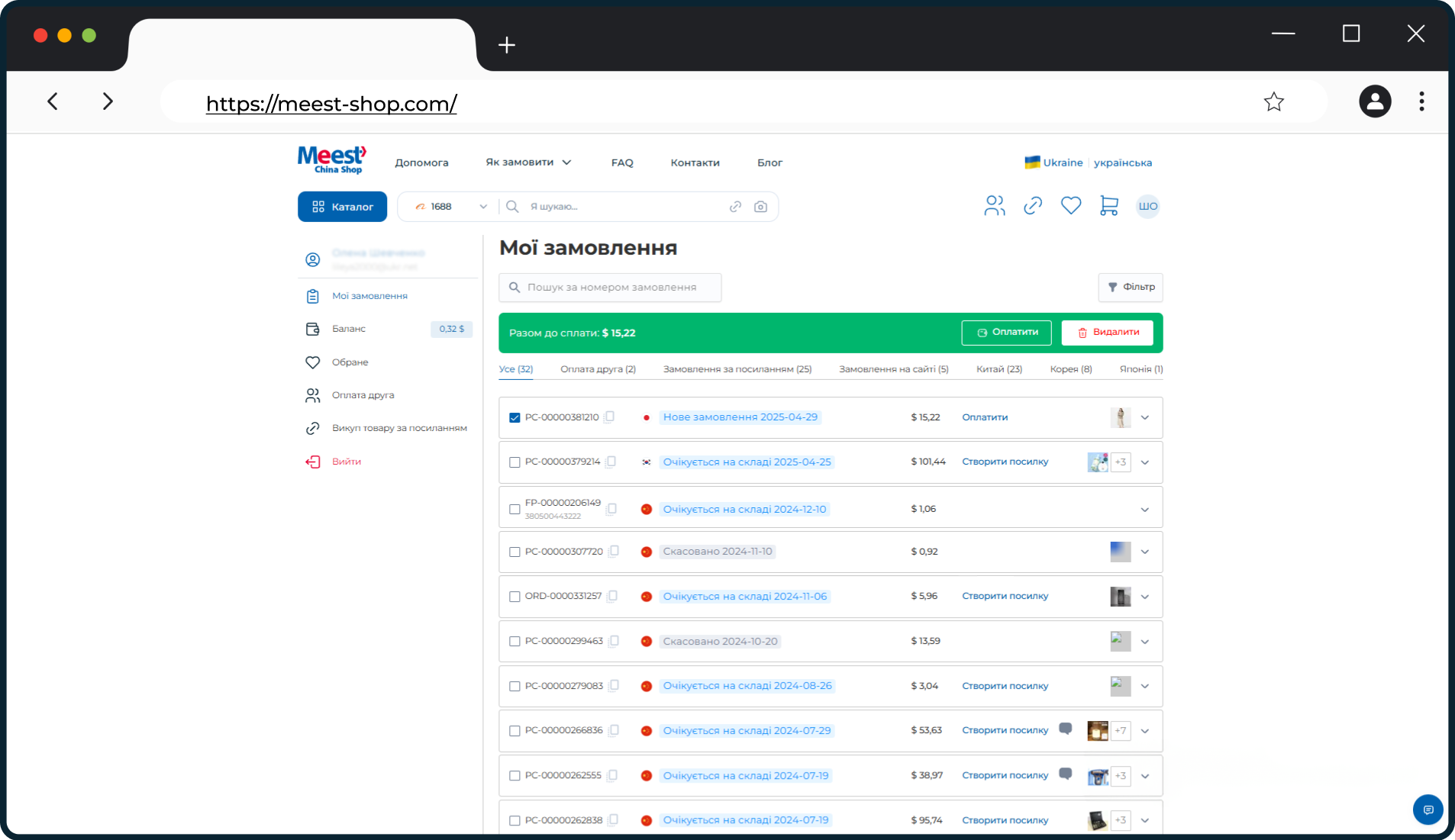Open the chat support bubble
This screenshot has height=840, width=1455.
[1428, 809]
